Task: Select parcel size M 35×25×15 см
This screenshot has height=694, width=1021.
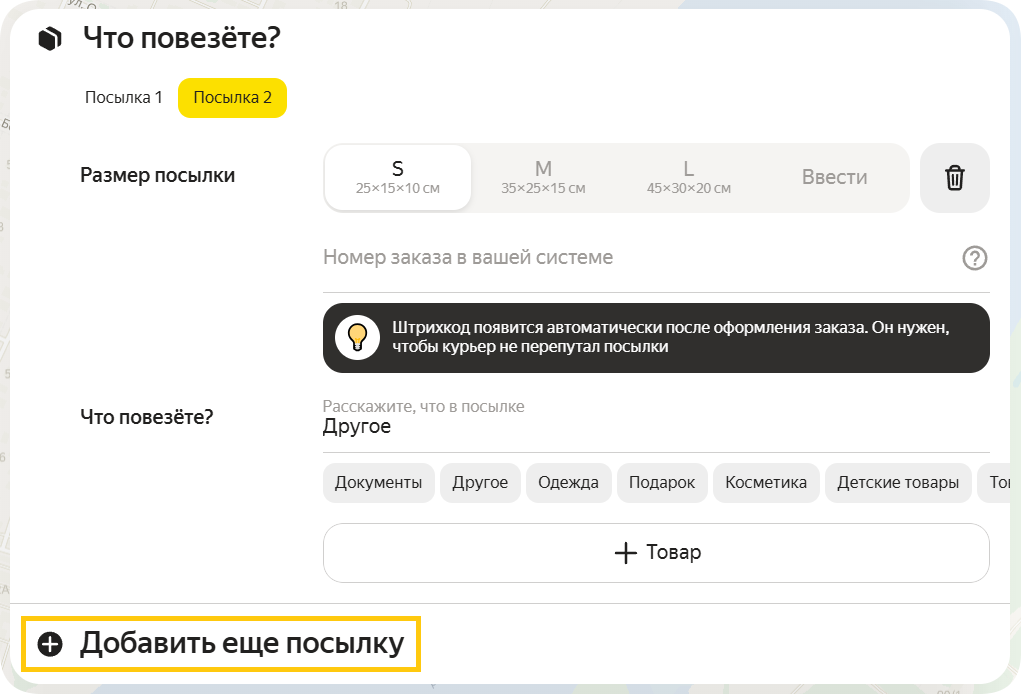Action: (x=542, y=177)
